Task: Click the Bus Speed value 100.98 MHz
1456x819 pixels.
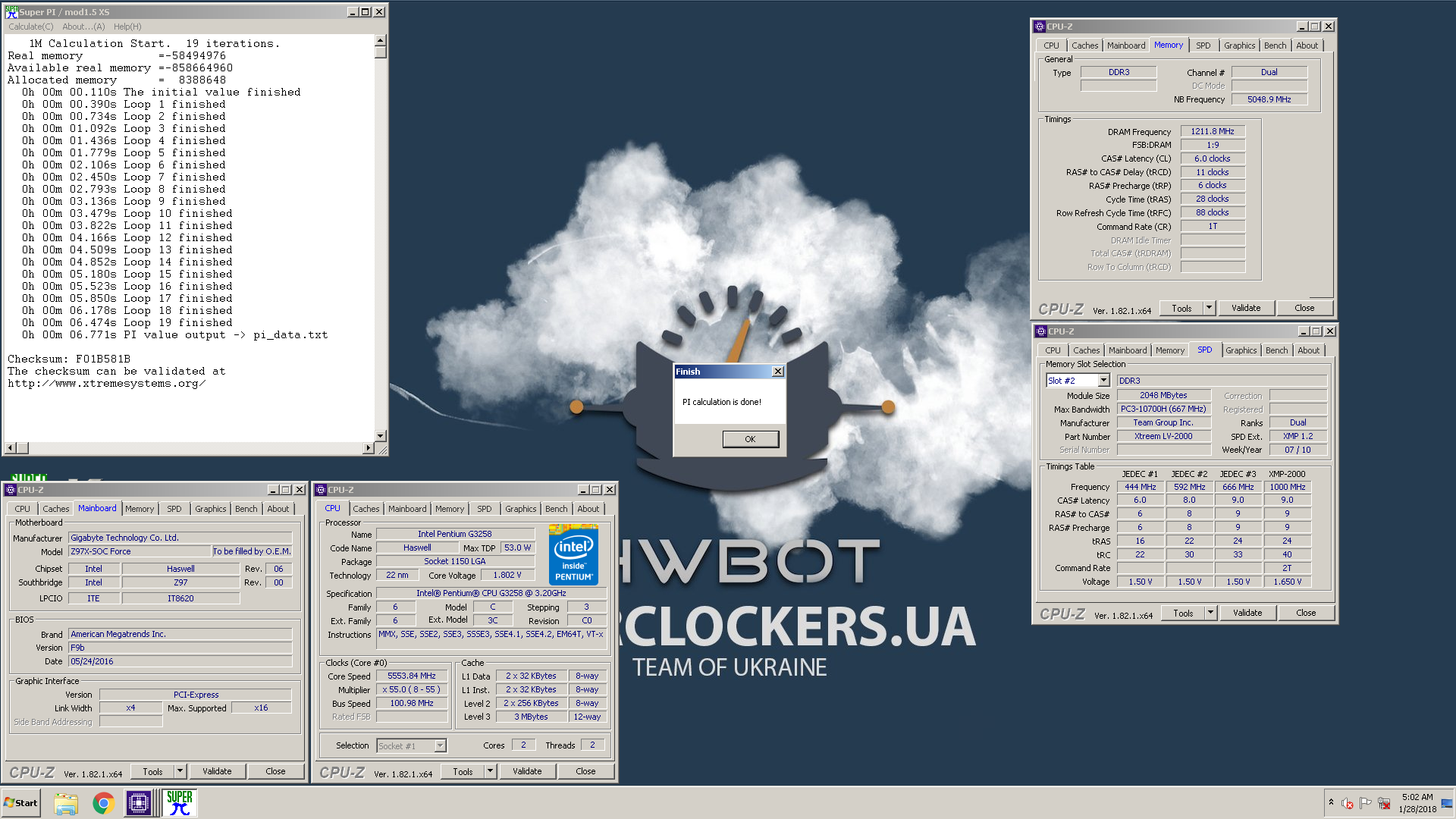Action: coord(411,703)
